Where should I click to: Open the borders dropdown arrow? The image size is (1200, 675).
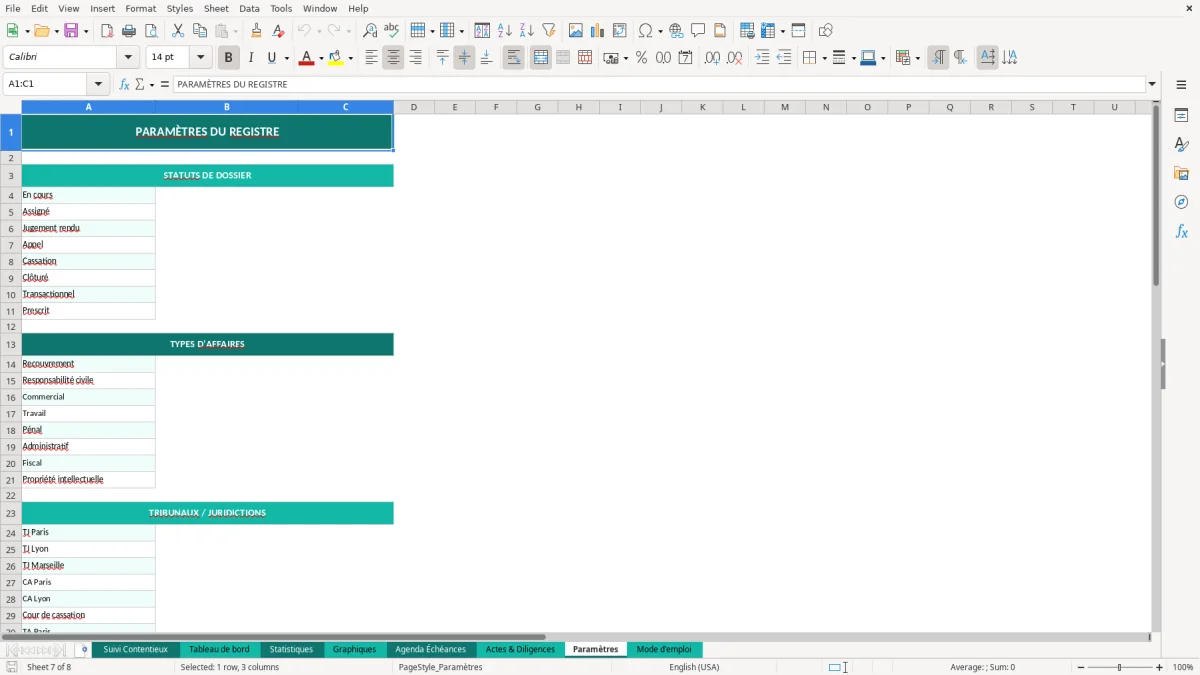pyautogui.click(x=823, y=58)
